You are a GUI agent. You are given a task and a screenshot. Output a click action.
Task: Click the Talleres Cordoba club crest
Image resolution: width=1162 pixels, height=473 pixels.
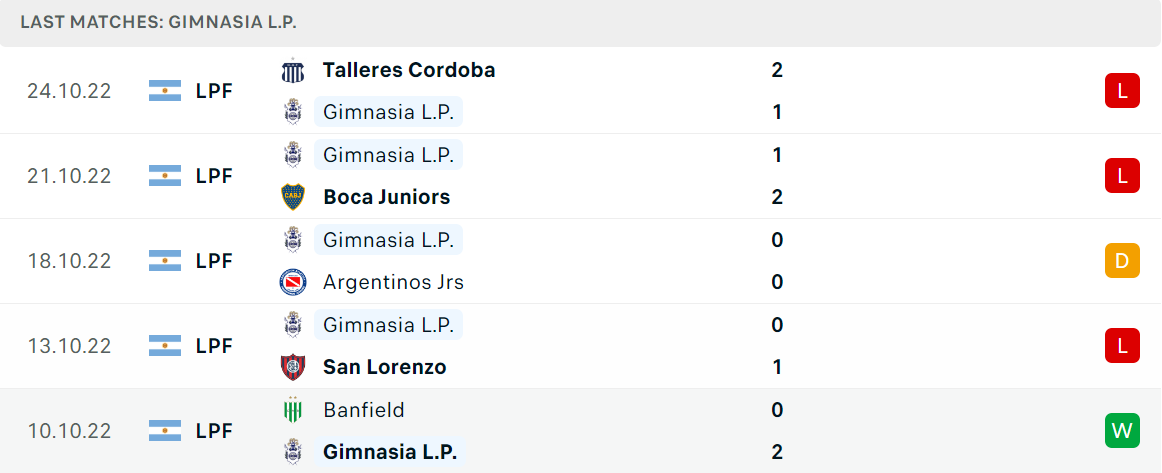point(293,70)
